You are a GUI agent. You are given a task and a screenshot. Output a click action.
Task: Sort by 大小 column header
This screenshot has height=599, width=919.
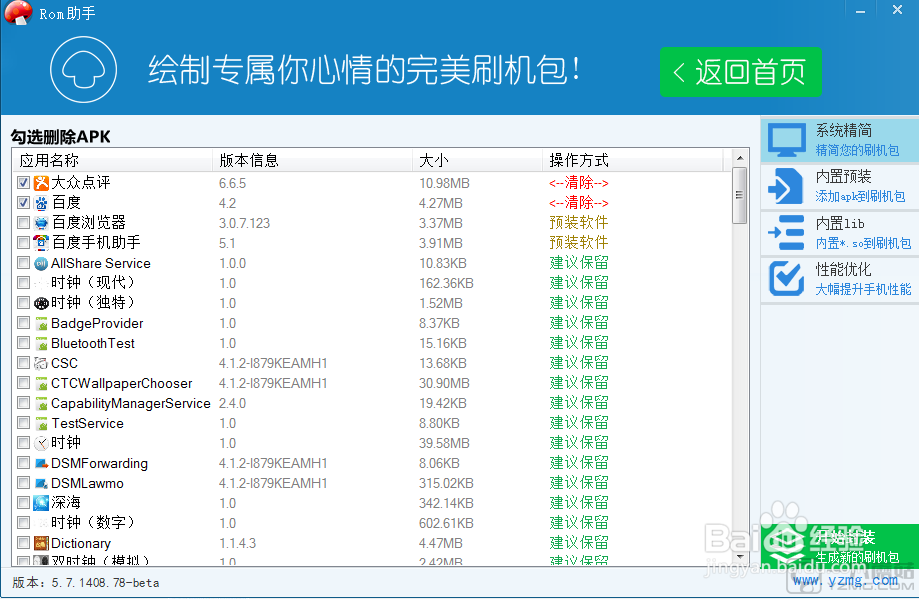click(x=478, y=160)
